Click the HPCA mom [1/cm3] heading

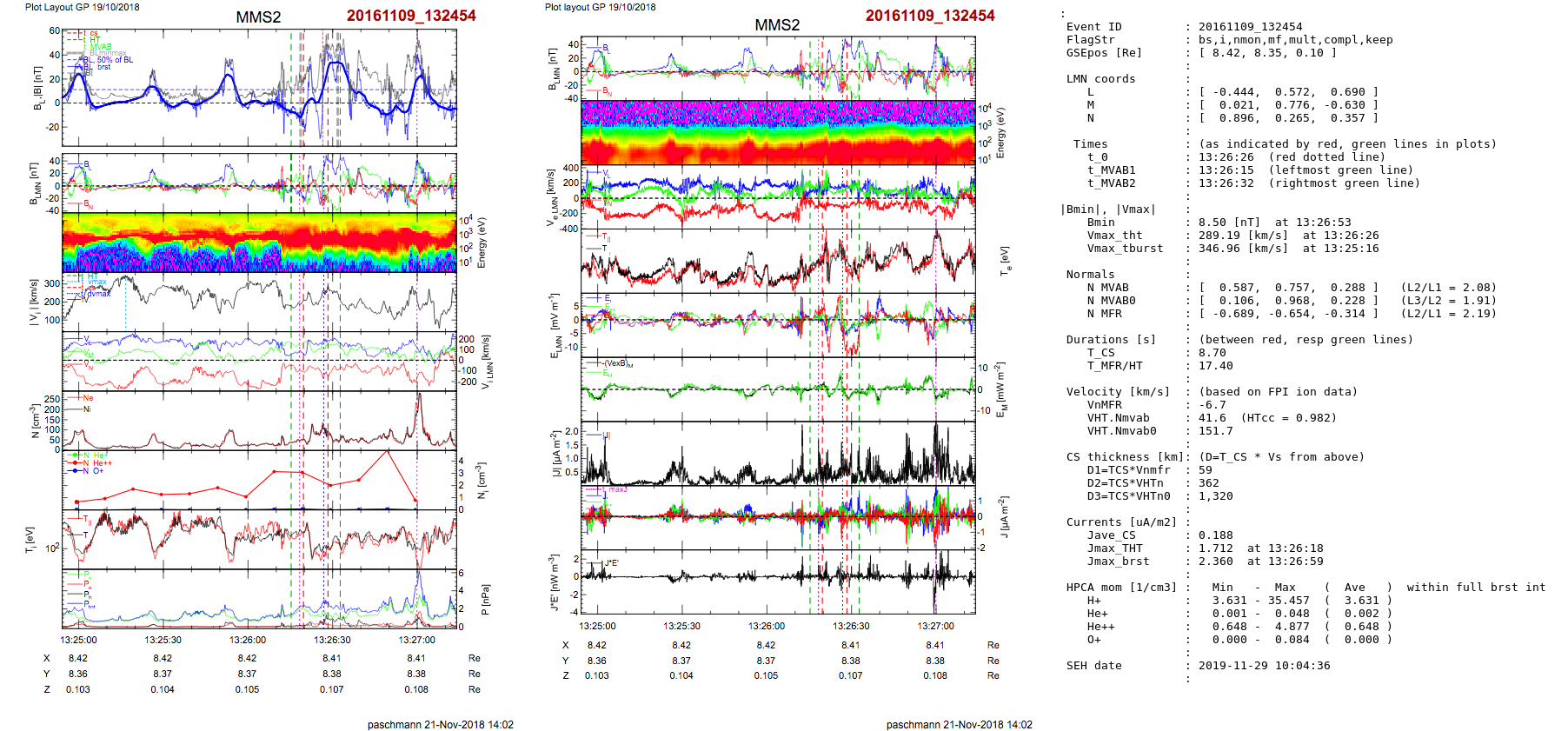pyautogui.click(x=1121, y=588)
